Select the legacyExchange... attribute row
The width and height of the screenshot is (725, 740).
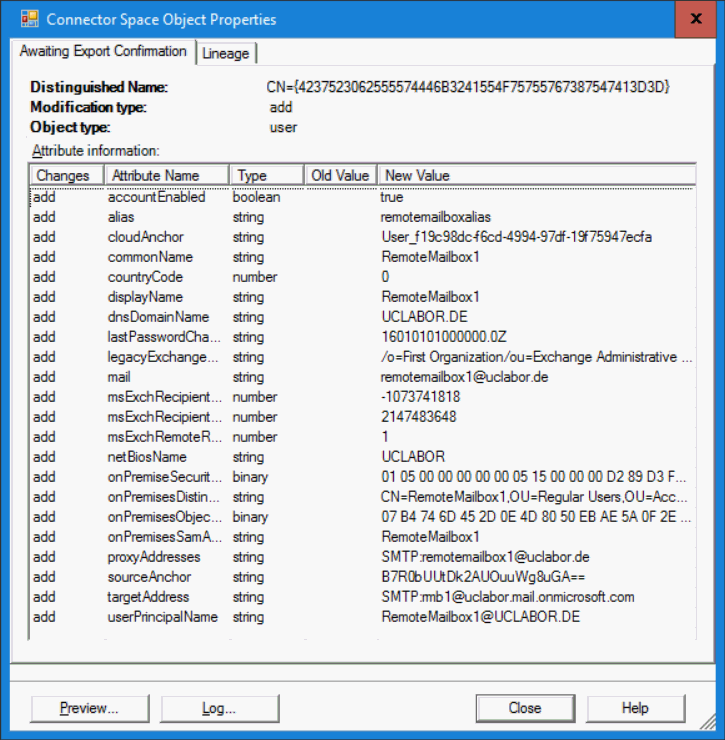tap(362, 357)
